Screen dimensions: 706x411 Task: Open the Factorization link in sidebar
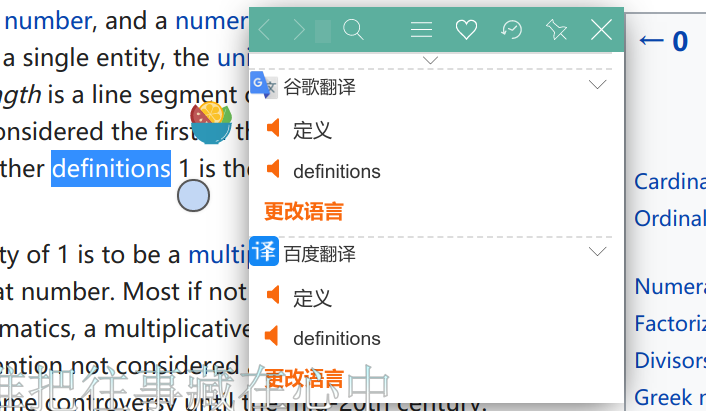pyautogui.click(x=670, y=324)
